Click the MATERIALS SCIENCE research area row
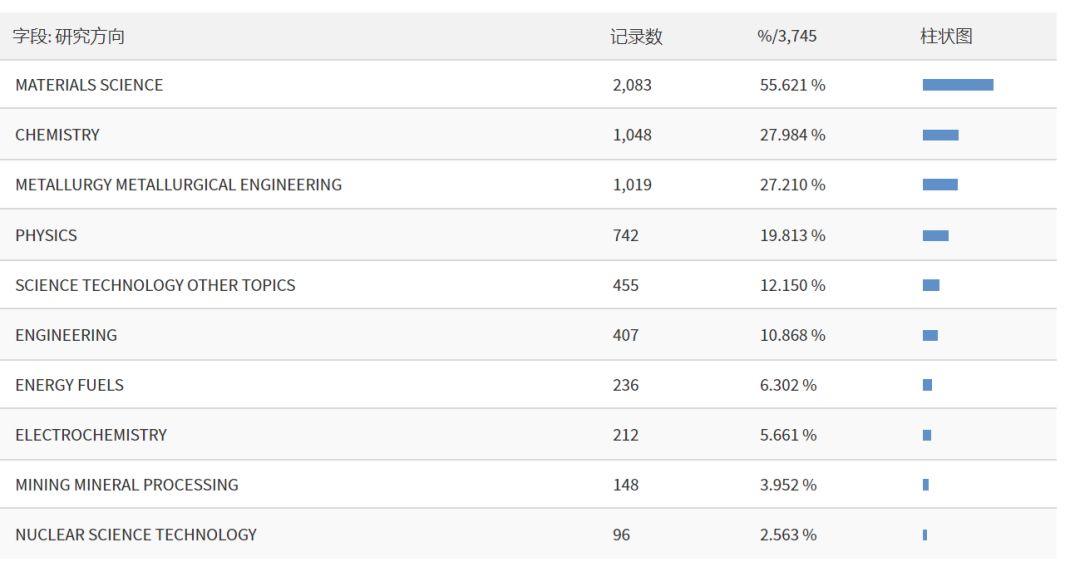The image size is (1080, 562). point(89,85)
